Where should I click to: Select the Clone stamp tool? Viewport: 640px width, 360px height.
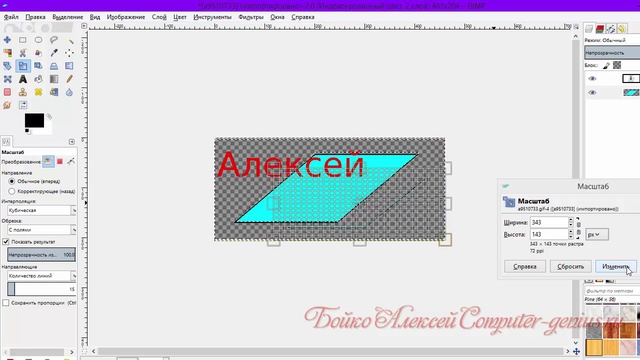23,92
